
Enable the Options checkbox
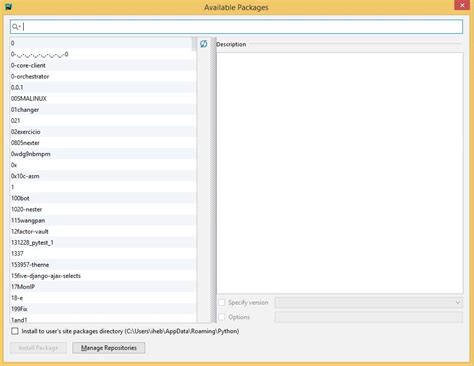(222, 317)
